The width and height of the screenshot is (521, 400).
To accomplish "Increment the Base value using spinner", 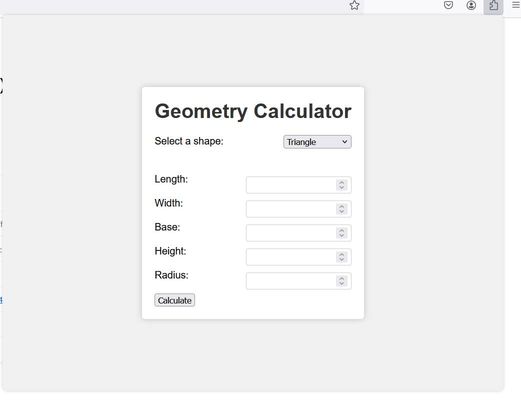I will [x=342, y=230].
